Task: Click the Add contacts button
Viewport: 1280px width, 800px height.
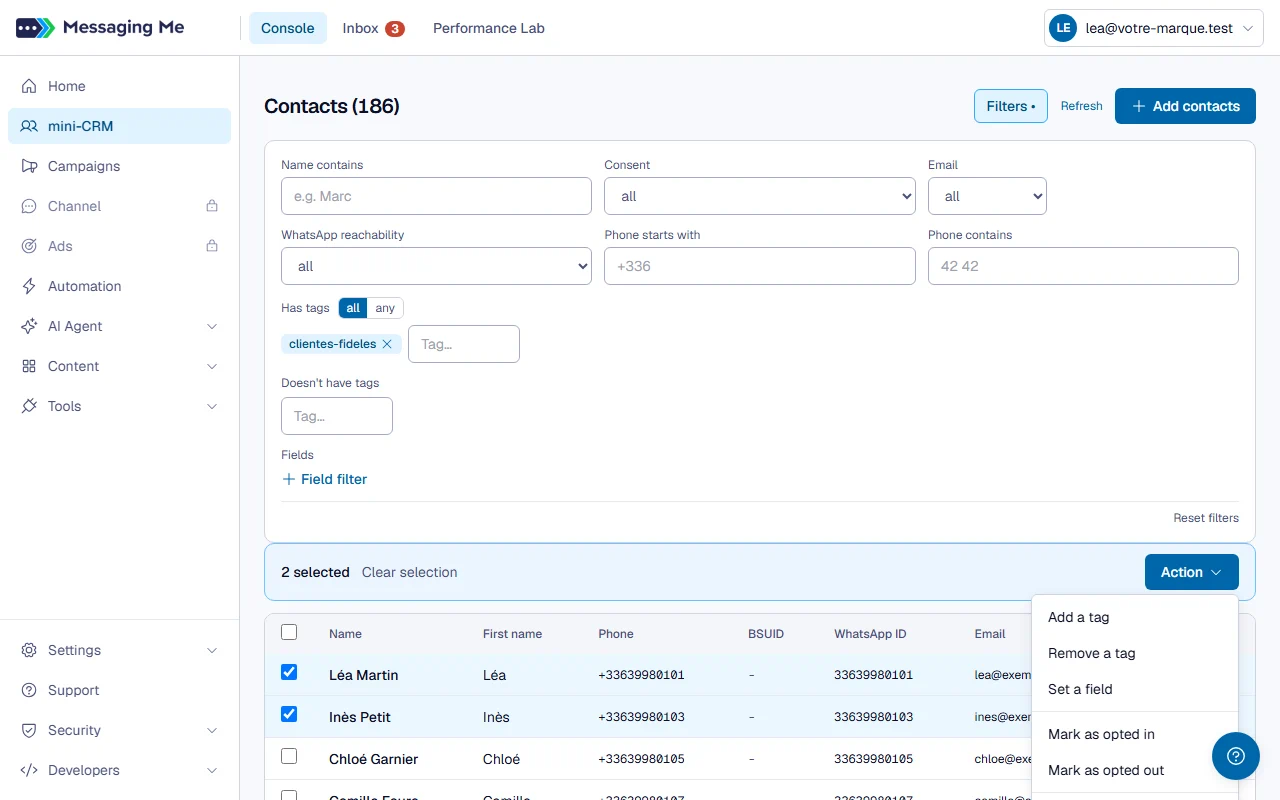Action: (x=1185, y=106)
